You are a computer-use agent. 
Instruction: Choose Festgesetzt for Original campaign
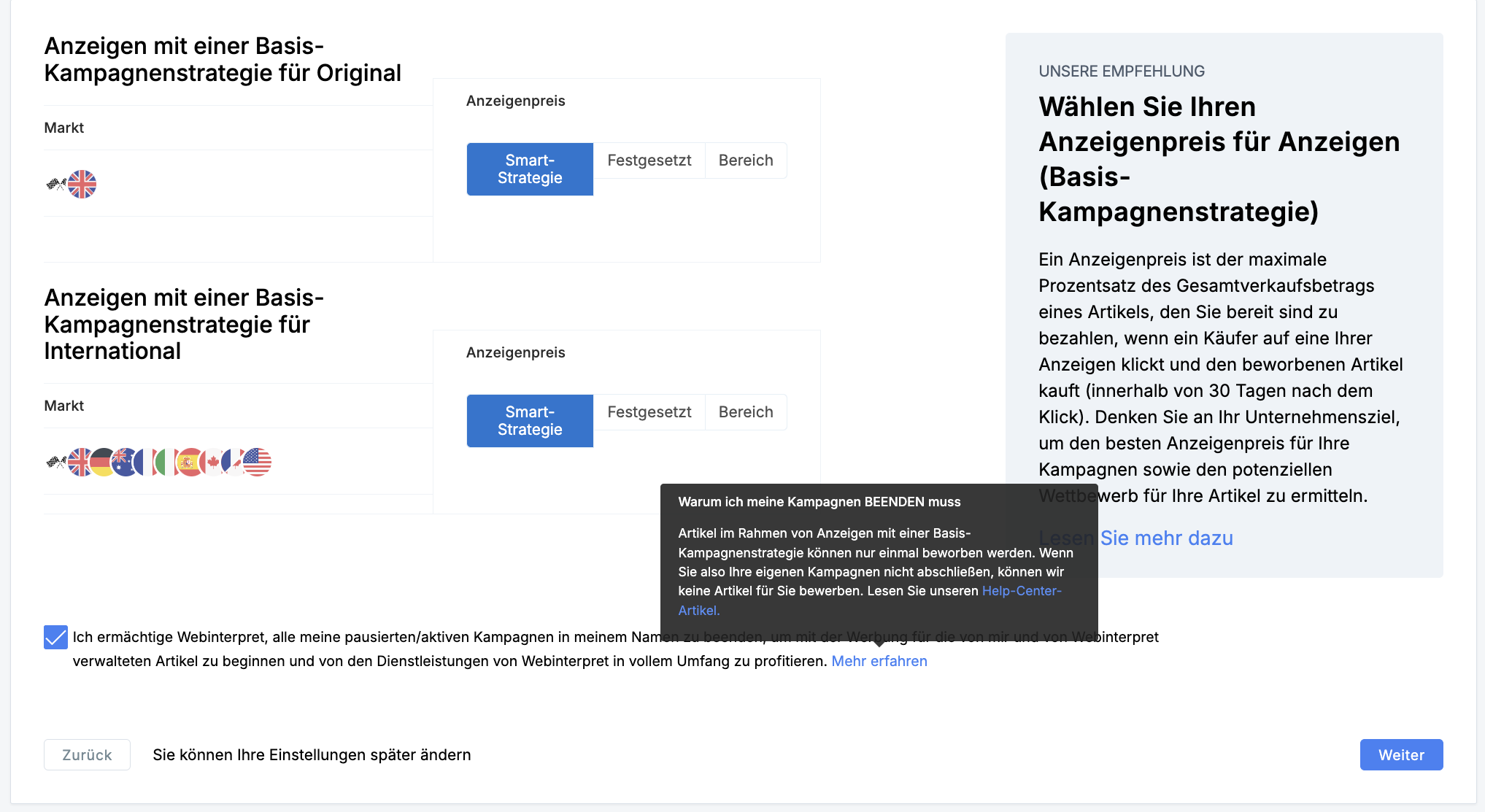point(649,161)
